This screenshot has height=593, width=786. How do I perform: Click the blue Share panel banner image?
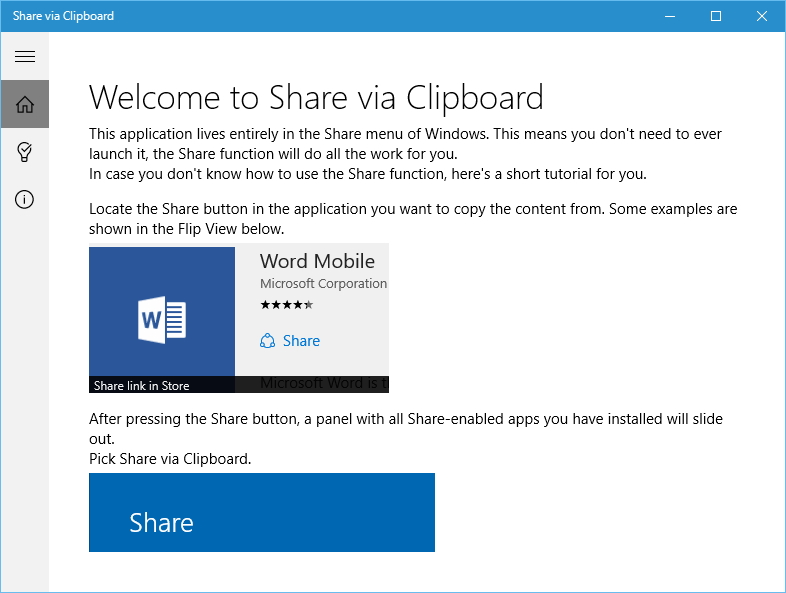pyautogui.click(x=262, y=512)
